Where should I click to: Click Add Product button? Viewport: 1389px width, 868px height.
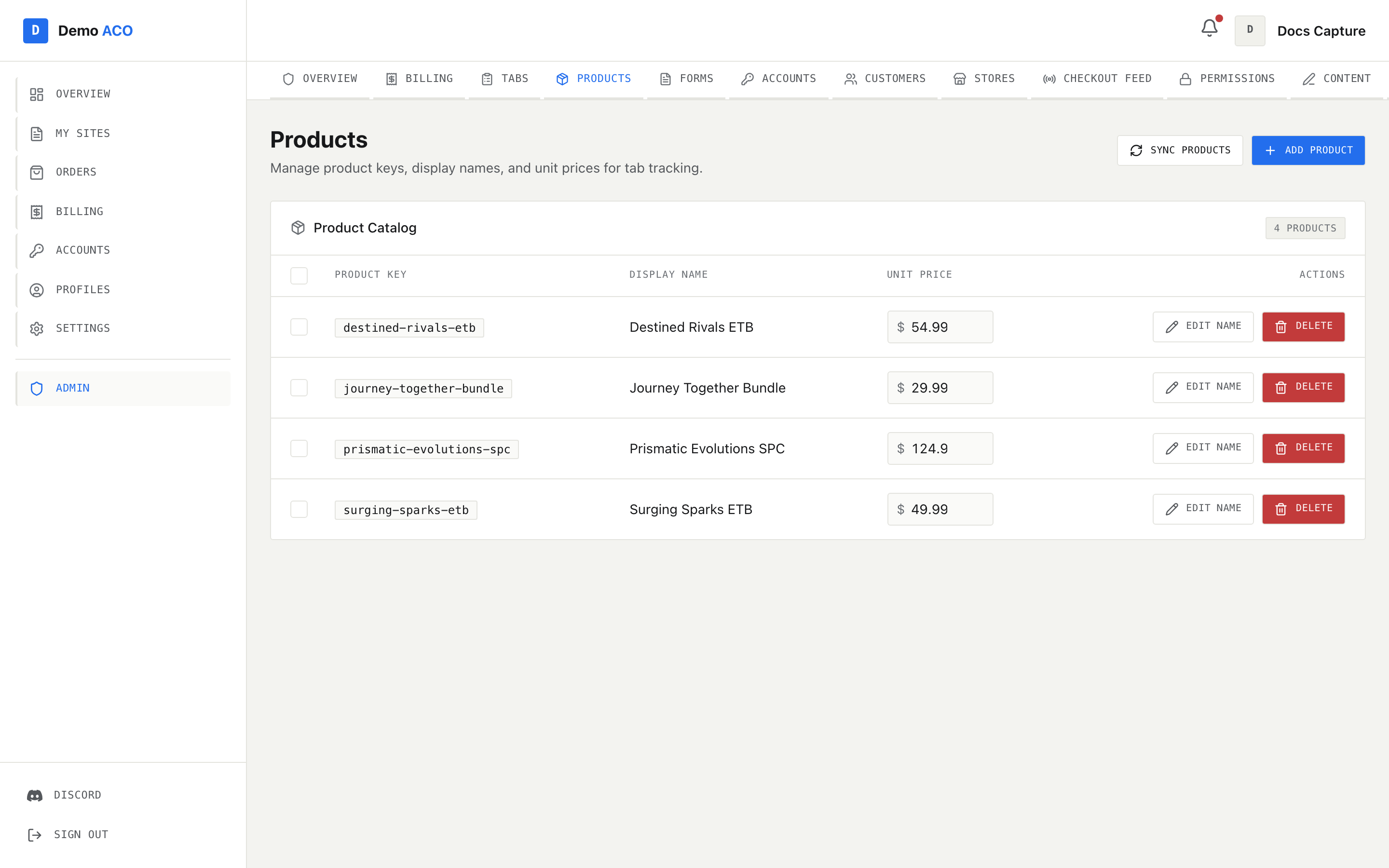coord(1308,150)
